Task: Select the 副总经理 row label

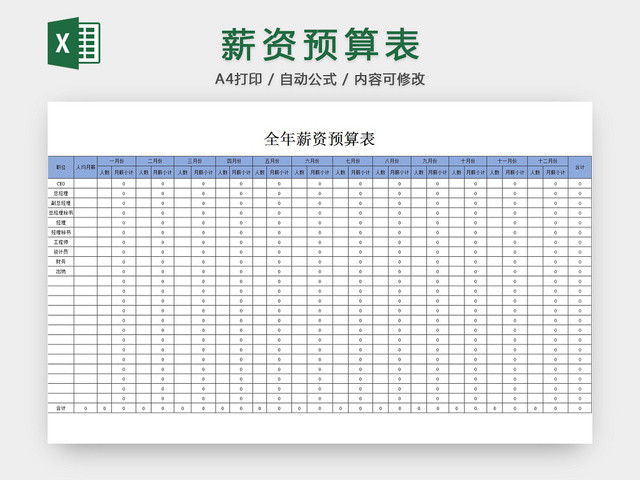Action: pos(61,203)
